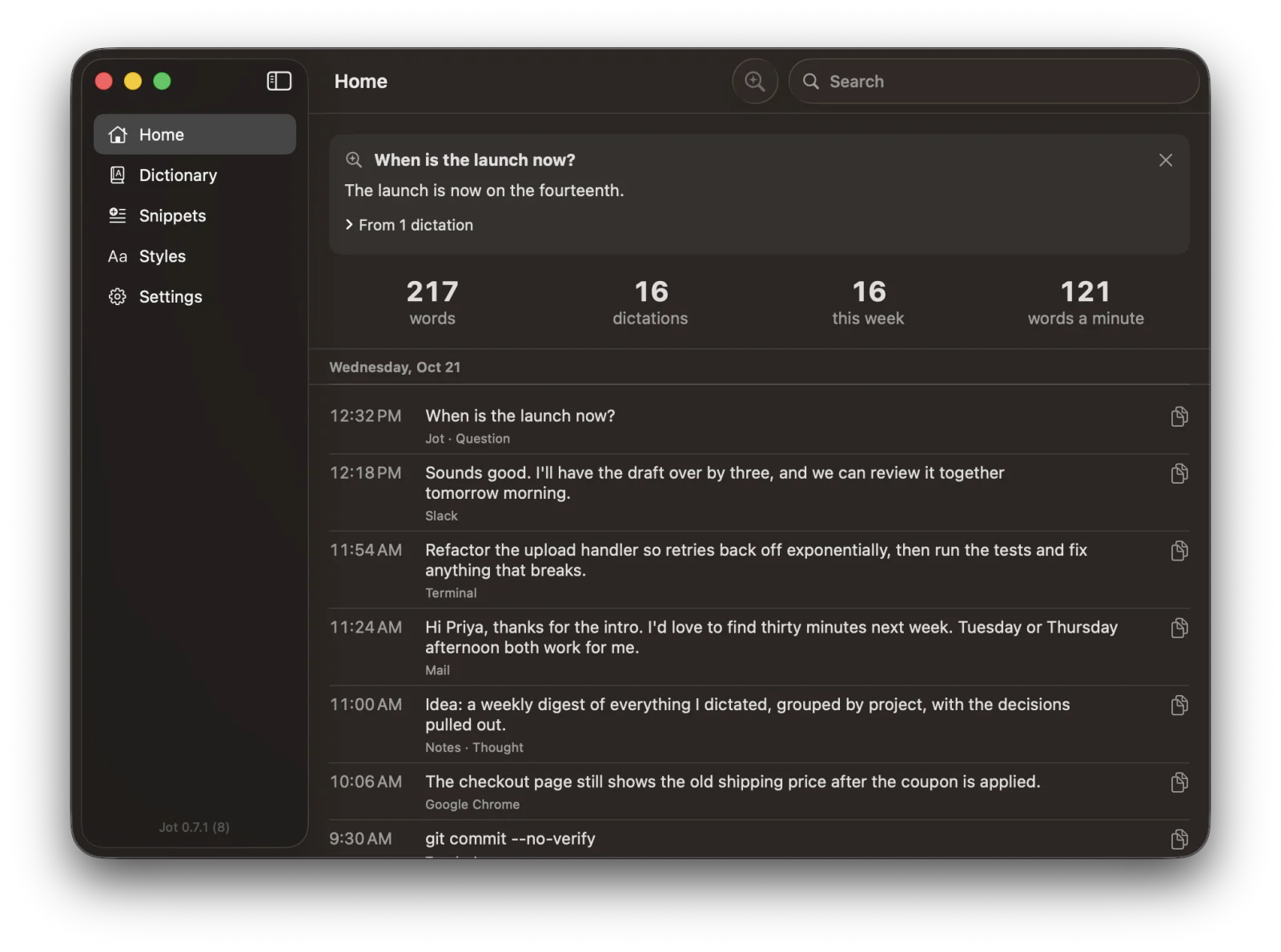
Task: Copy the 11:00 AM Notes idea dictation
Action: [x=1179, y=705]
